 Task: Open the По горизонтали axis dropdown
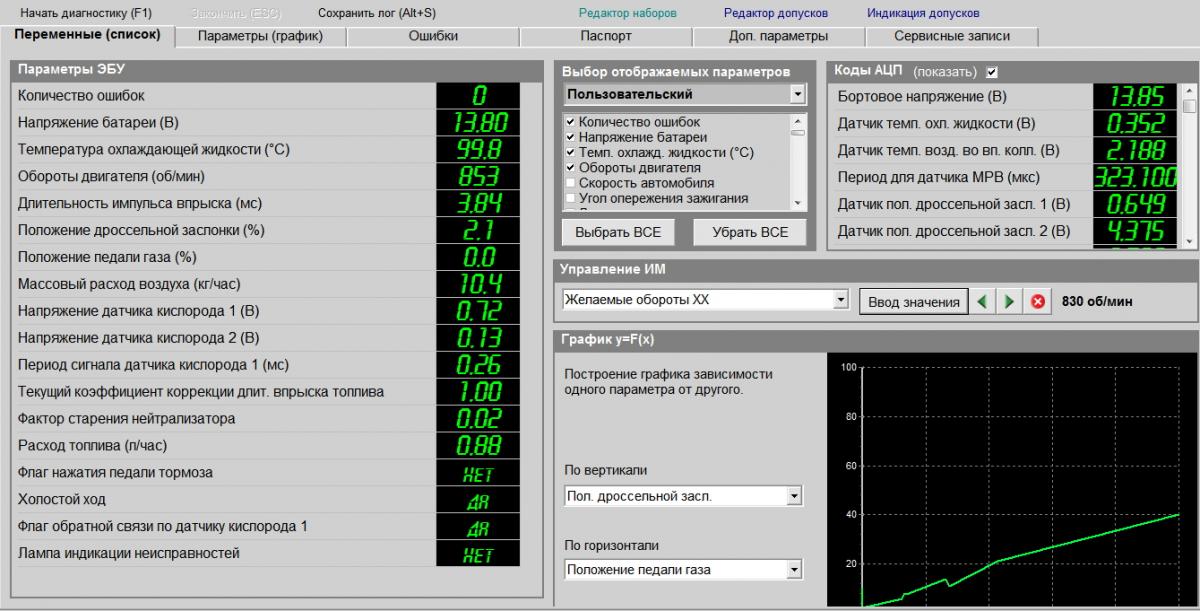(x=794, y=570)
